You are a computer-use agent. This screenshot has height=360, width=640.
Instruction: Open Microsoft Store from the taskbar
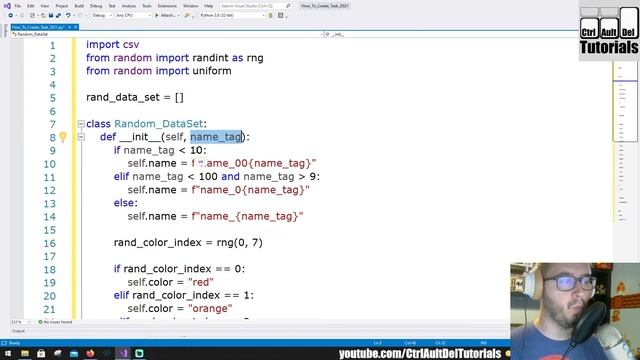tap(41, 353)
